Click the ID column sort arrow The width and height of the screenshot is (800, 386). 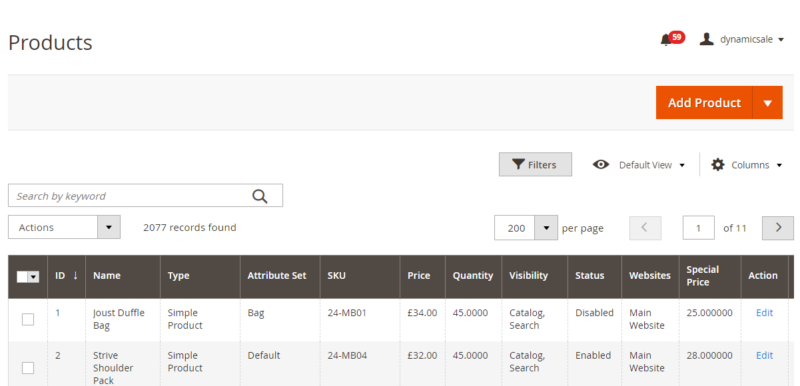tap(76, 275)
